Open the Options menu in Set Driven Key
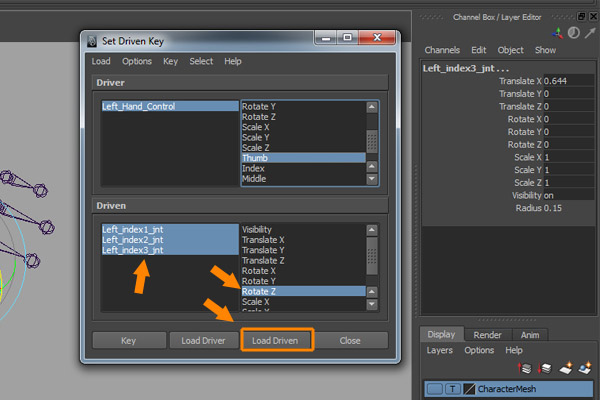This screenshot has height=400, width=600. [x=137, y=61]
